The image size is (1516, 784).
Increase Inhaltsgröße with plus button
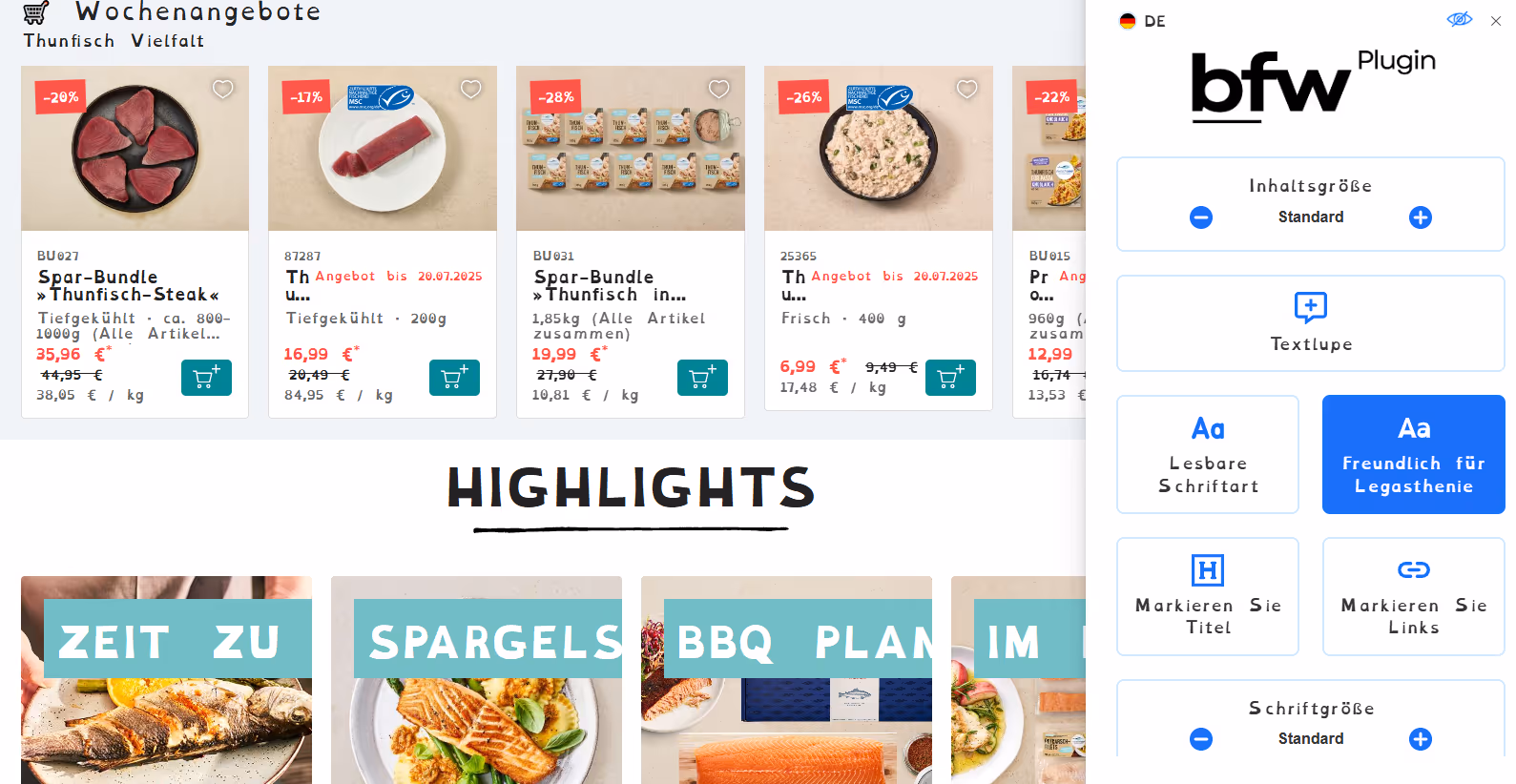[x=1421, y=217]
